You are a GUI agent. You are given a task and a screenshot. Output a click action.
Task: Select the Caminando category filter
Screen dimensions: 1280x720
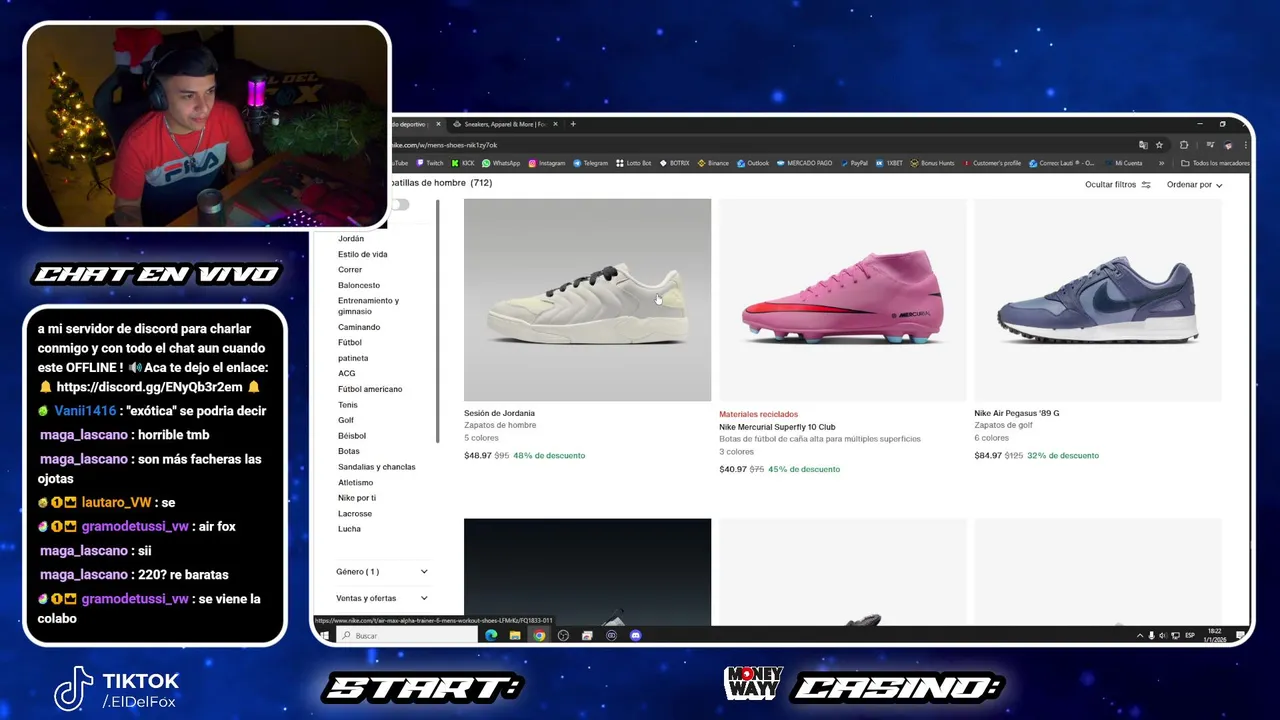pos(359,327)
